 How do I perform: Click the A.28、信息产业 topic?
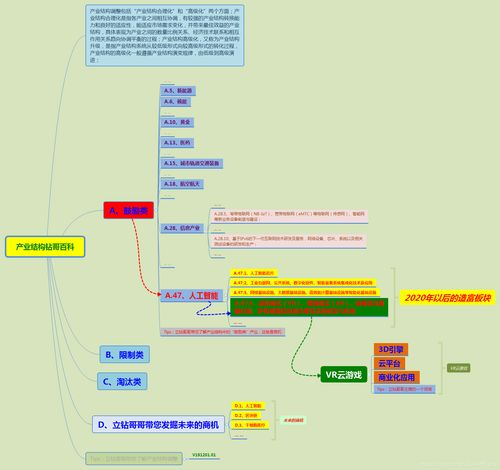tap(182, 228)
